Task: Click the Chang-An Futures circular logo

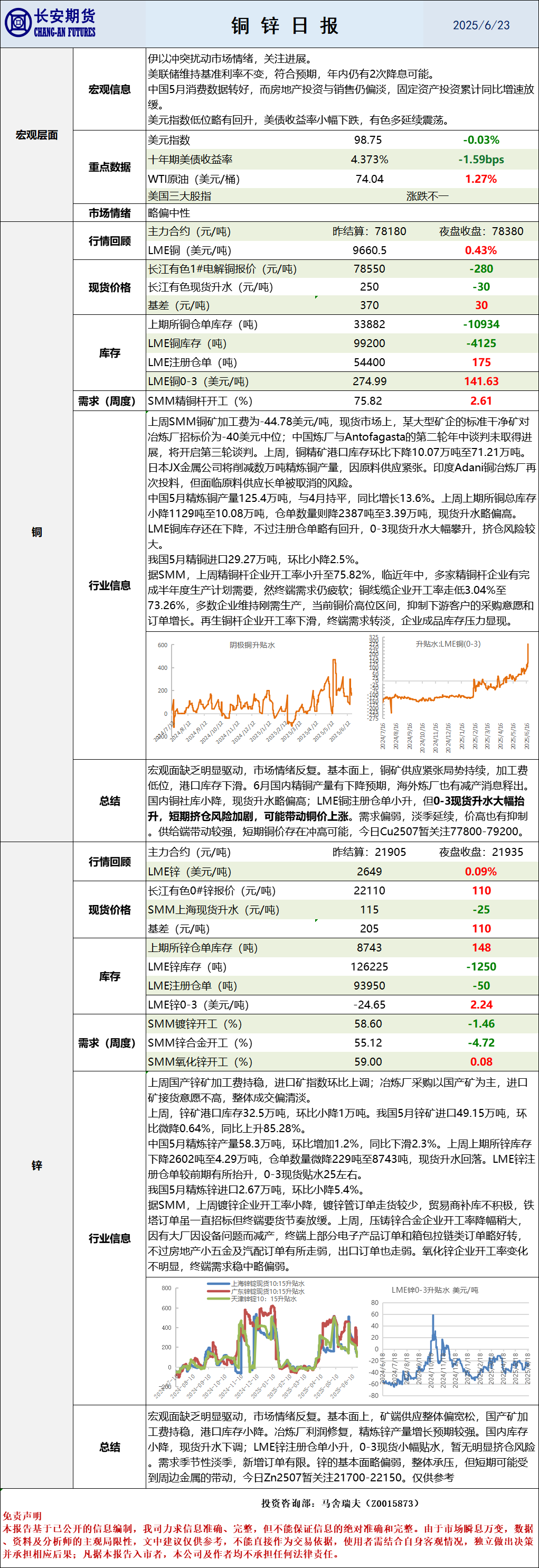Action: coord(17,23)
